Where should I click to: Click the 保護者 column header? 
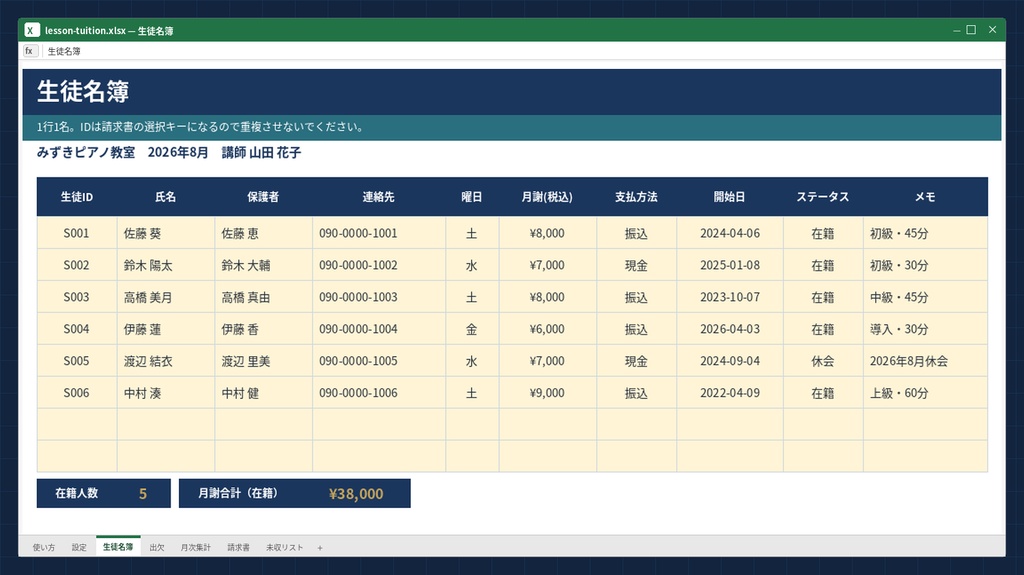click(263, 197)
